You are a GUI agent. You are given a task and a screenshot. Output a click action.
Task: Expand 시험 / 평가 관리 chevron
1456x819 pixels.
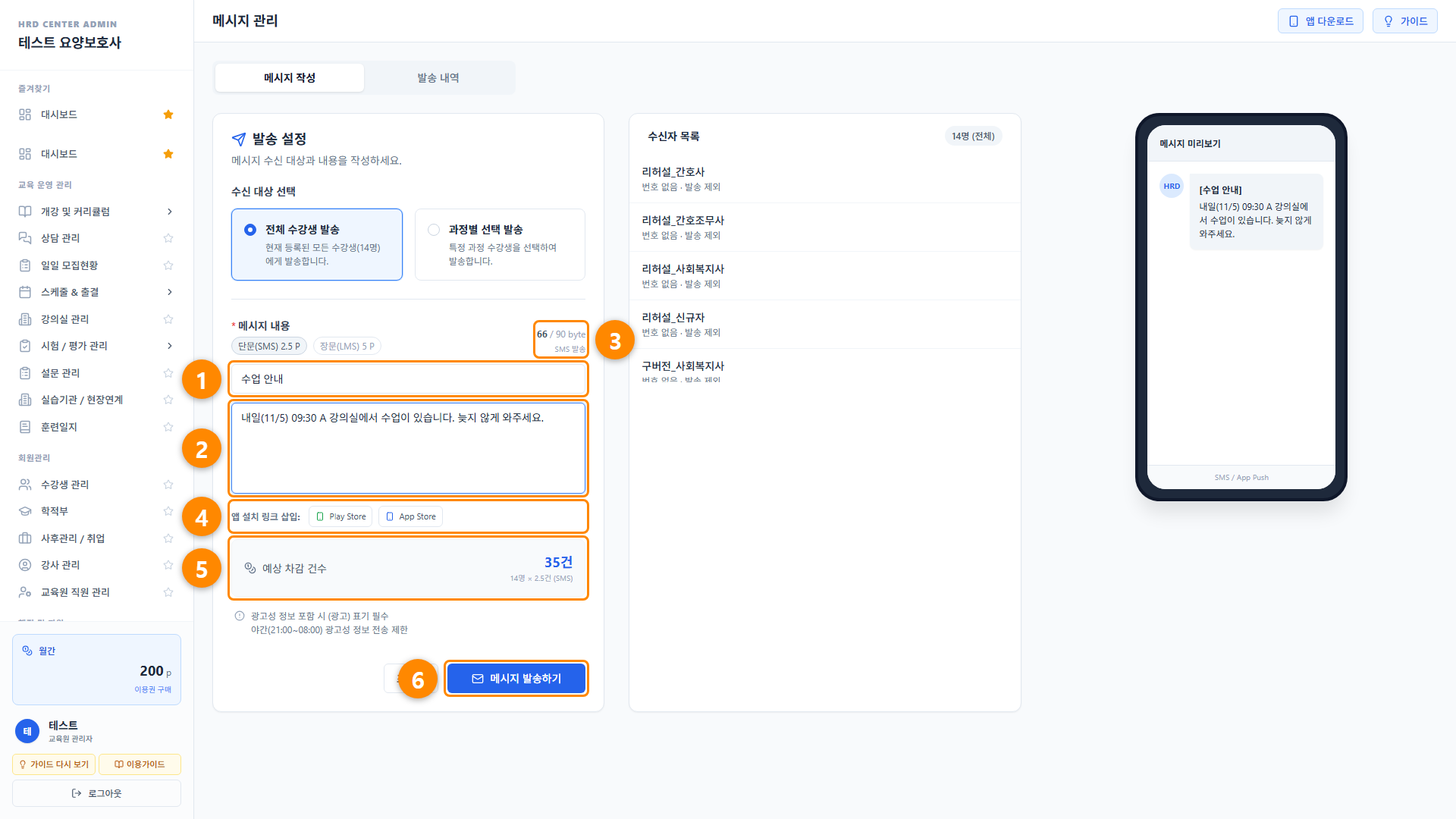click(x=169, y=346)
